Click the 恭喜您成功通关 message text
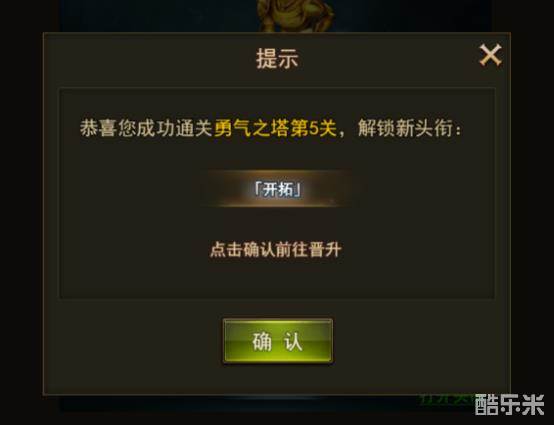 point(146,128)
